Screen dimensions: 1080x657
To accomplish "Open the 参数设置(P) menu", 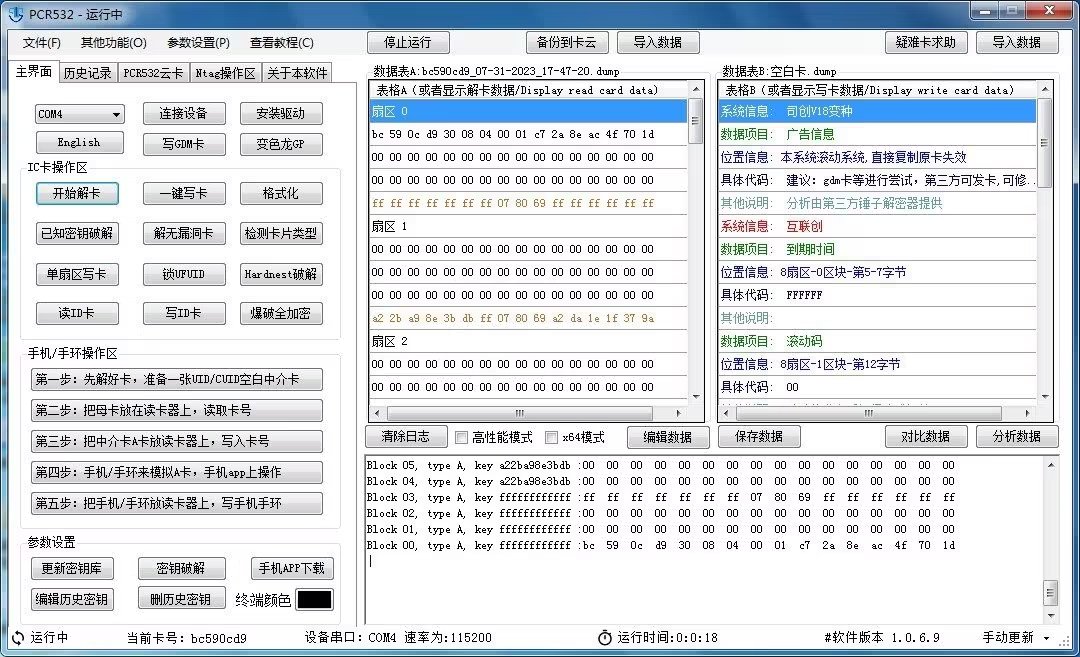I will (x=198, y=43).
